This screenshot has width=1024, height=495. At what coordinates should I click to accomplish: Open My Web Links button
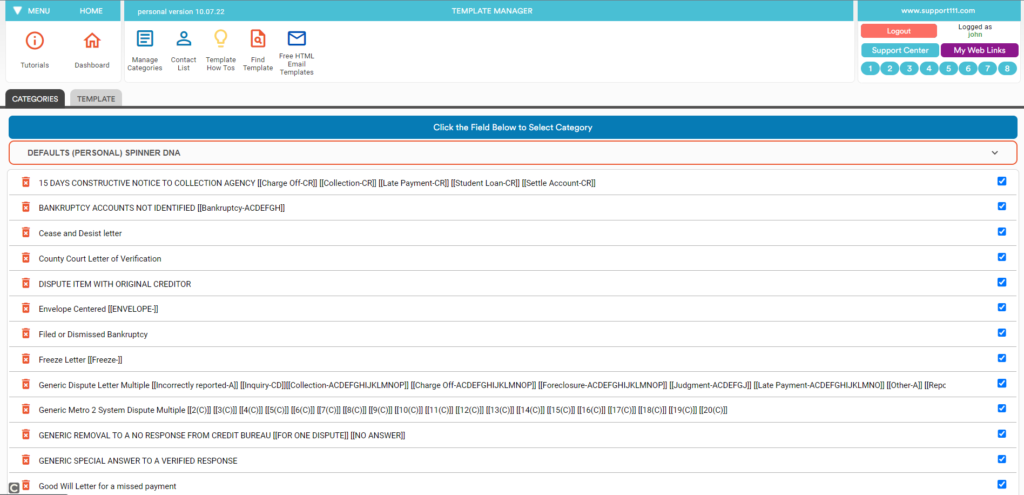pyautogui.click(x=980, y=50)
